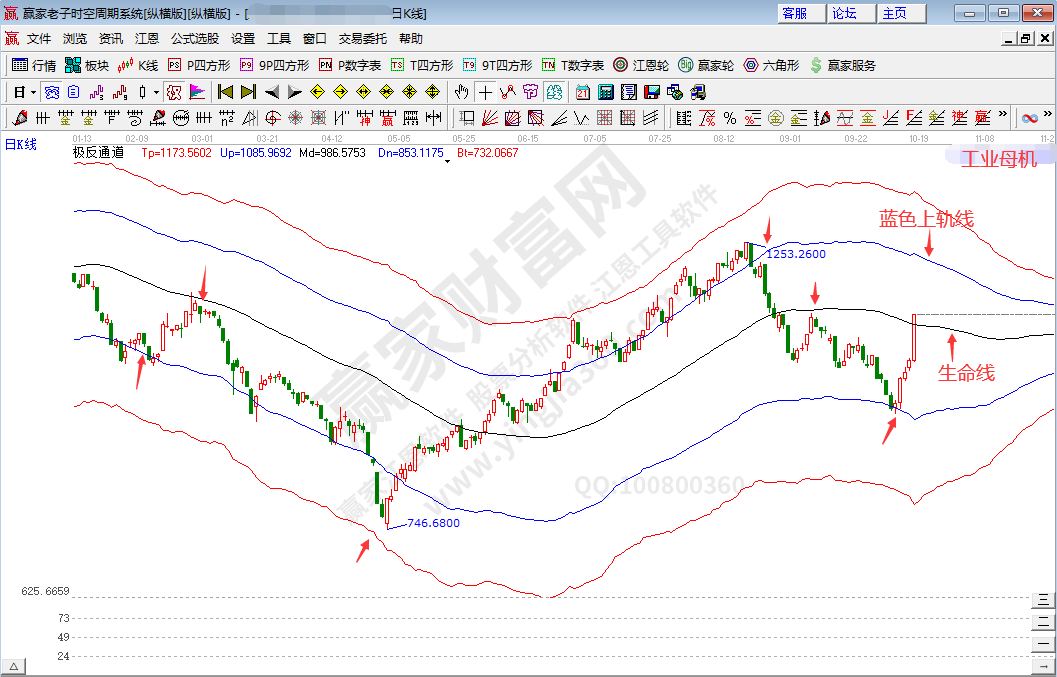
Task: Open the 公式选股 menu
Action: click(x=194, y=39)
